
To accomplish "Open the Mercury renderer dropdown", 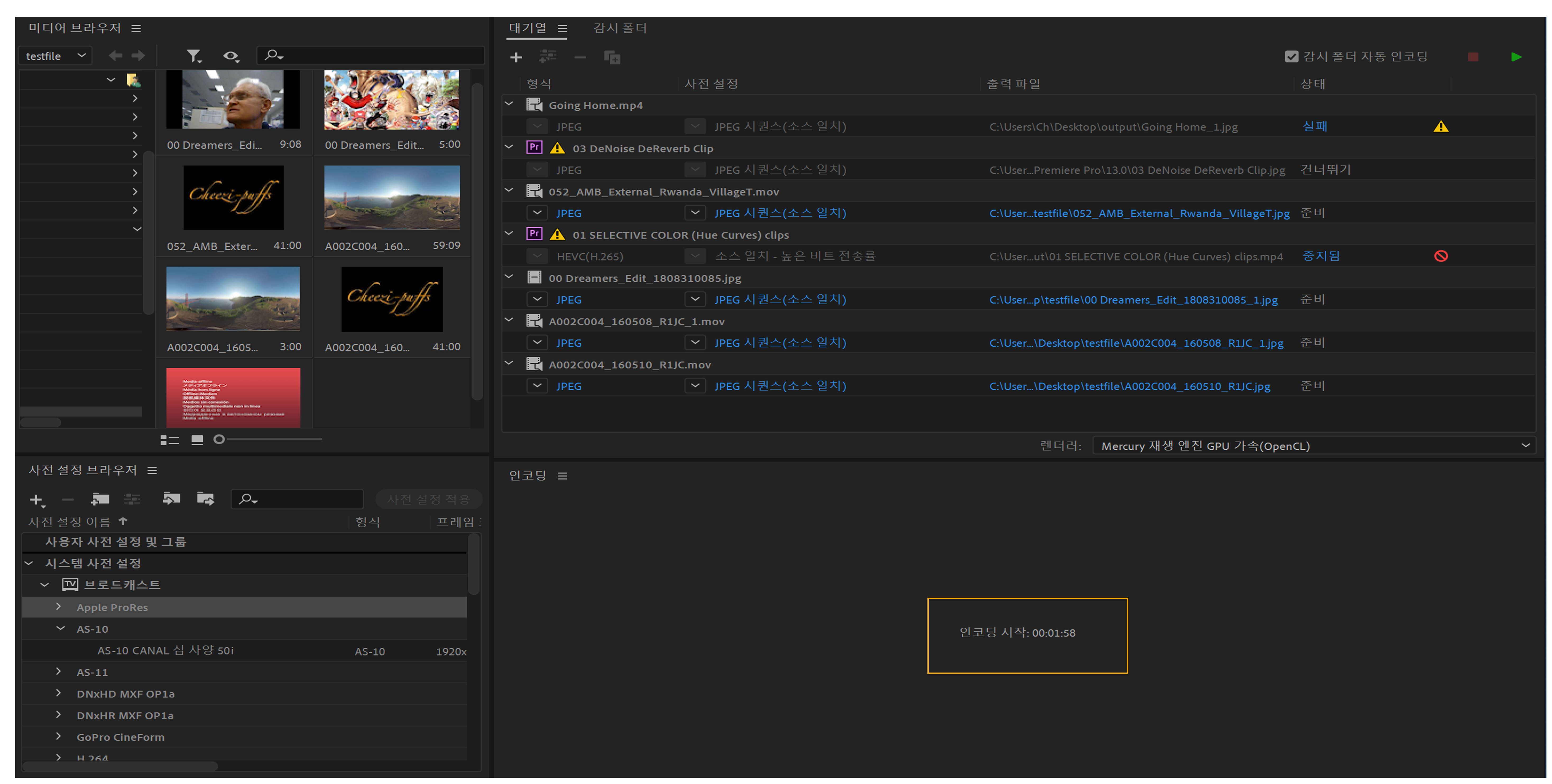I will (1313, 446).
